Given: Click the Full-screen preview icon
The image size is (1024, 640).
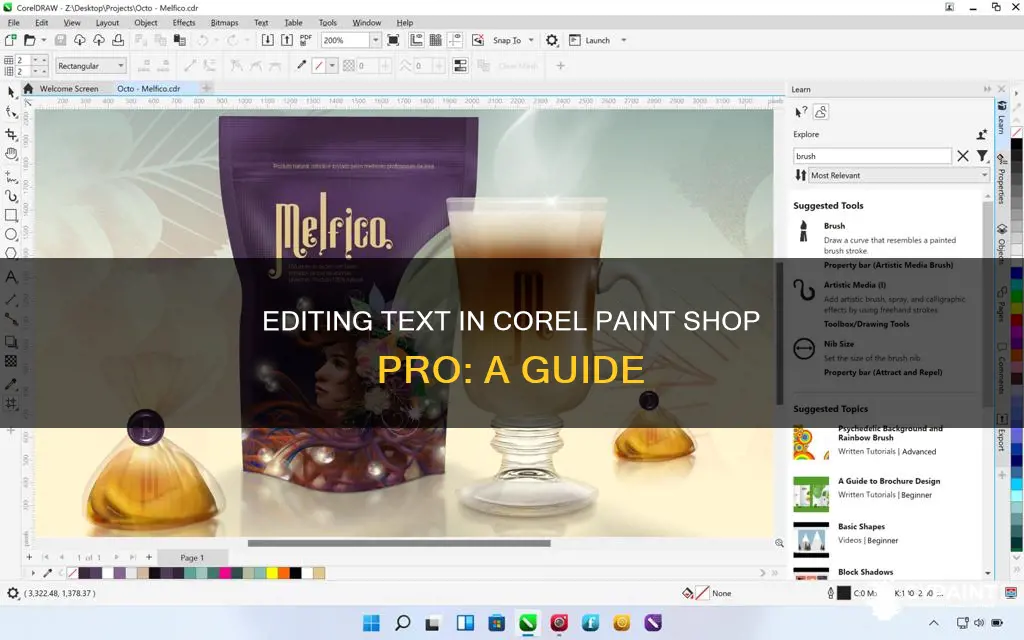Looking at the screenshot, I should click(x=393, y=40).
